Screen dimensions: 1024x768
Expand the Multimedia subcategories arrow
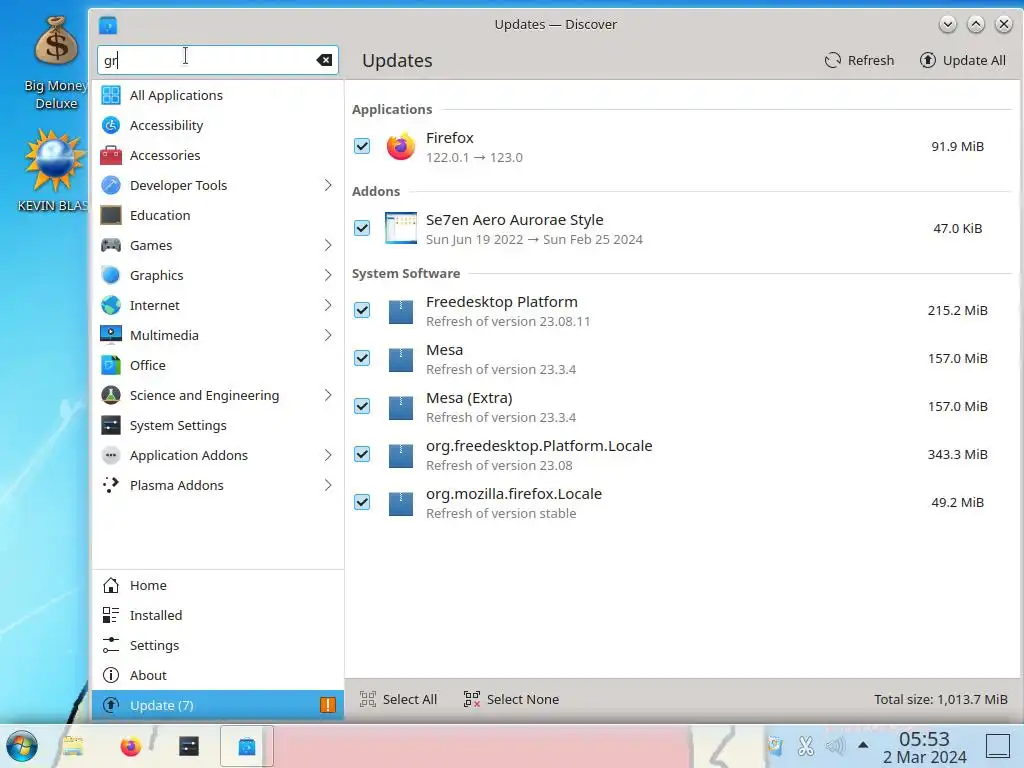point(328,335)
